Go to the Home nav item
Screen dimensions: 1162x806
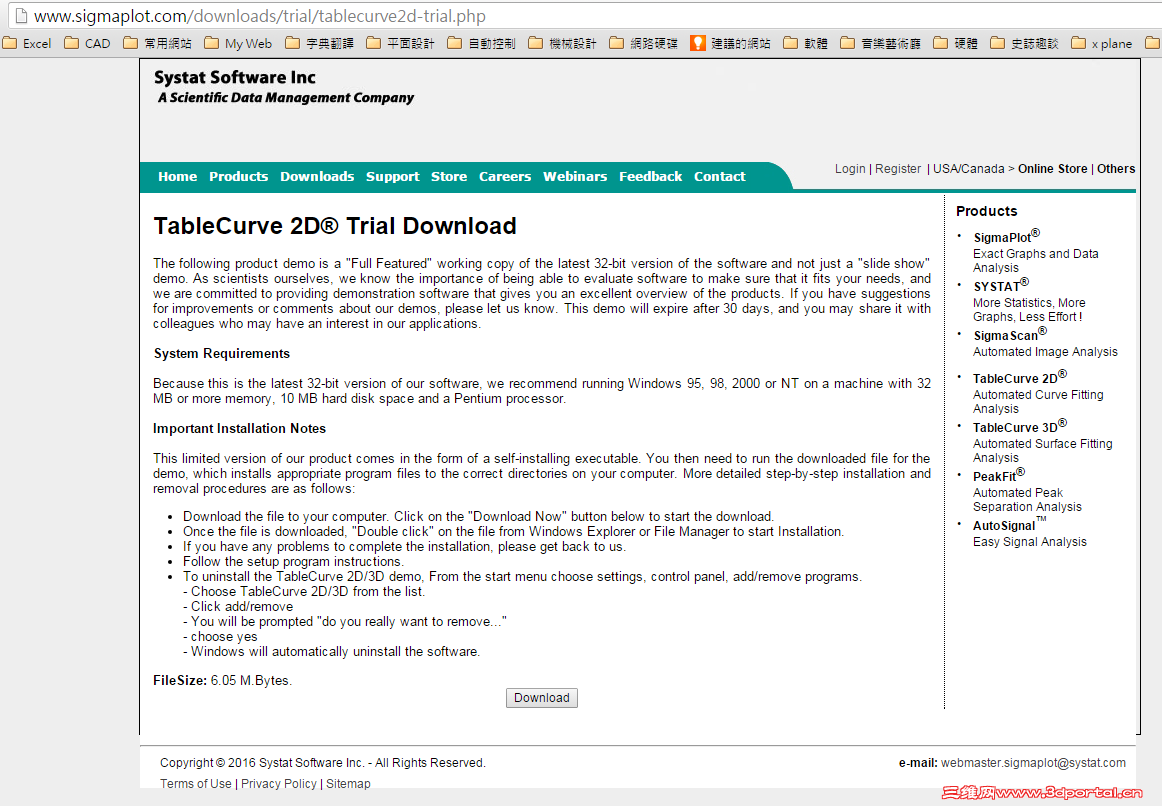pos(177,176)
